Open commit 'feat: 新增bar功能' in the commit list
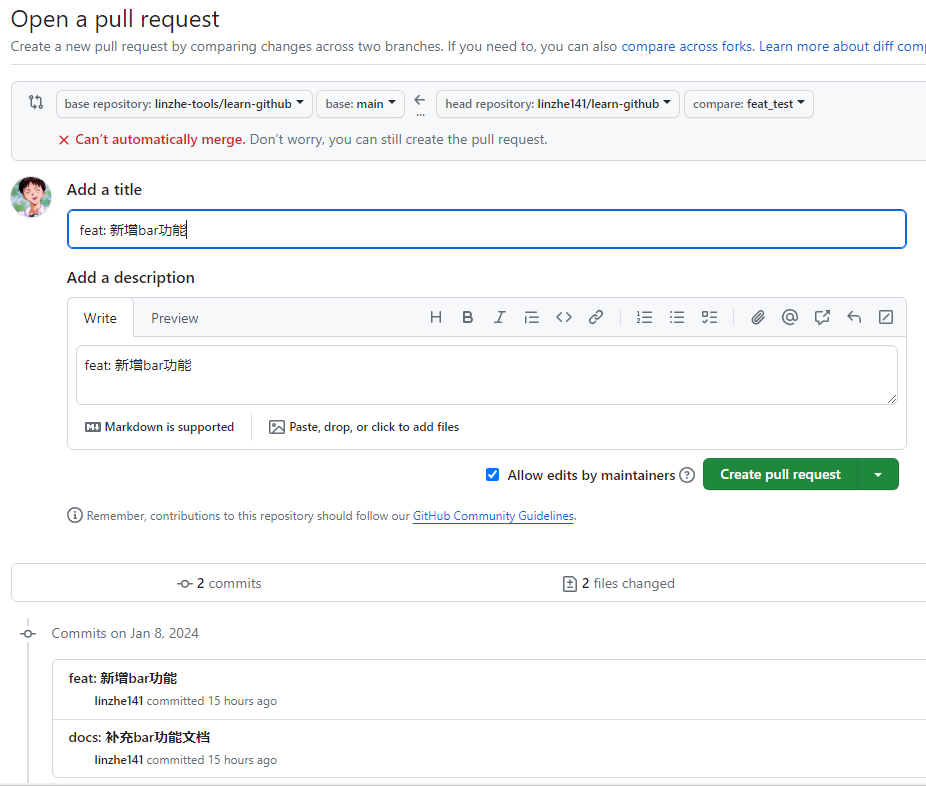926x786 pixels. [x=123, y=679]
